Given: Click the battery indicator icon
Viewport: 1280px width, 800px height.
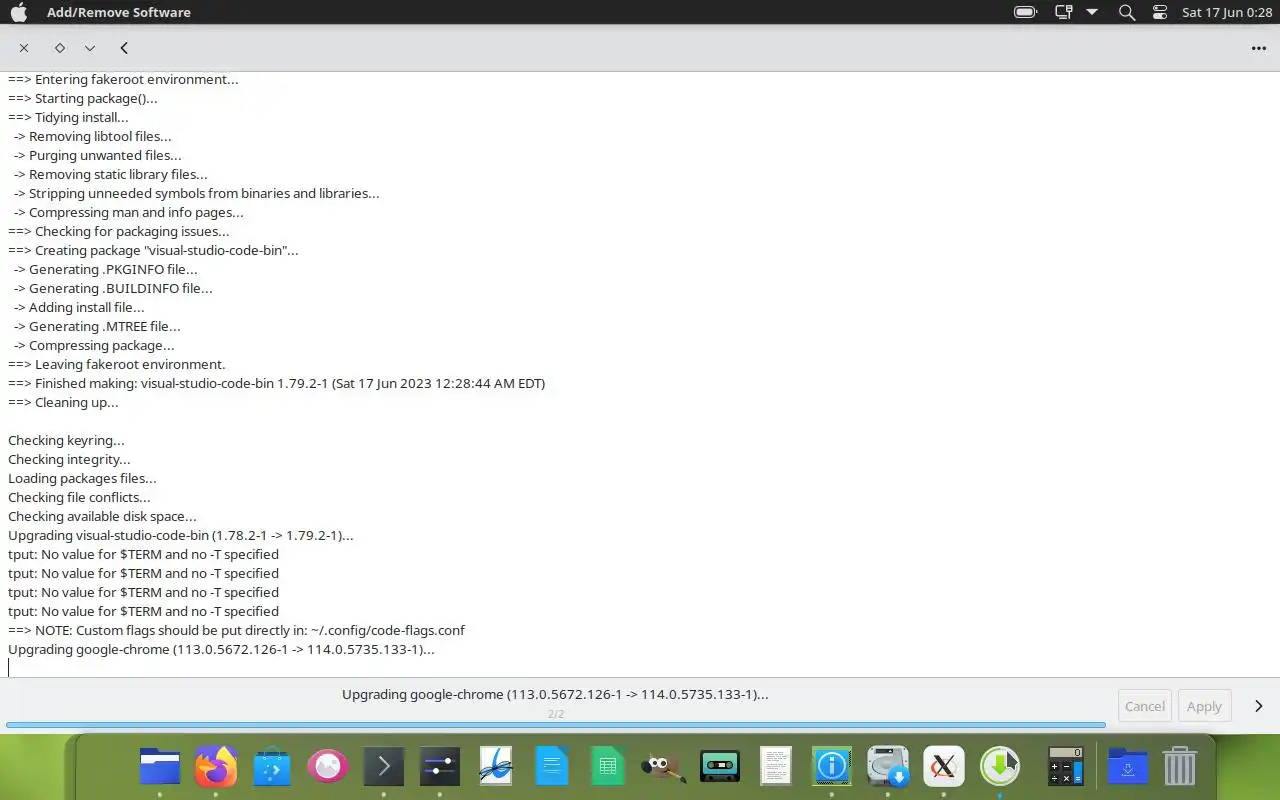Looking at the screenshot, I should 1025,12.
